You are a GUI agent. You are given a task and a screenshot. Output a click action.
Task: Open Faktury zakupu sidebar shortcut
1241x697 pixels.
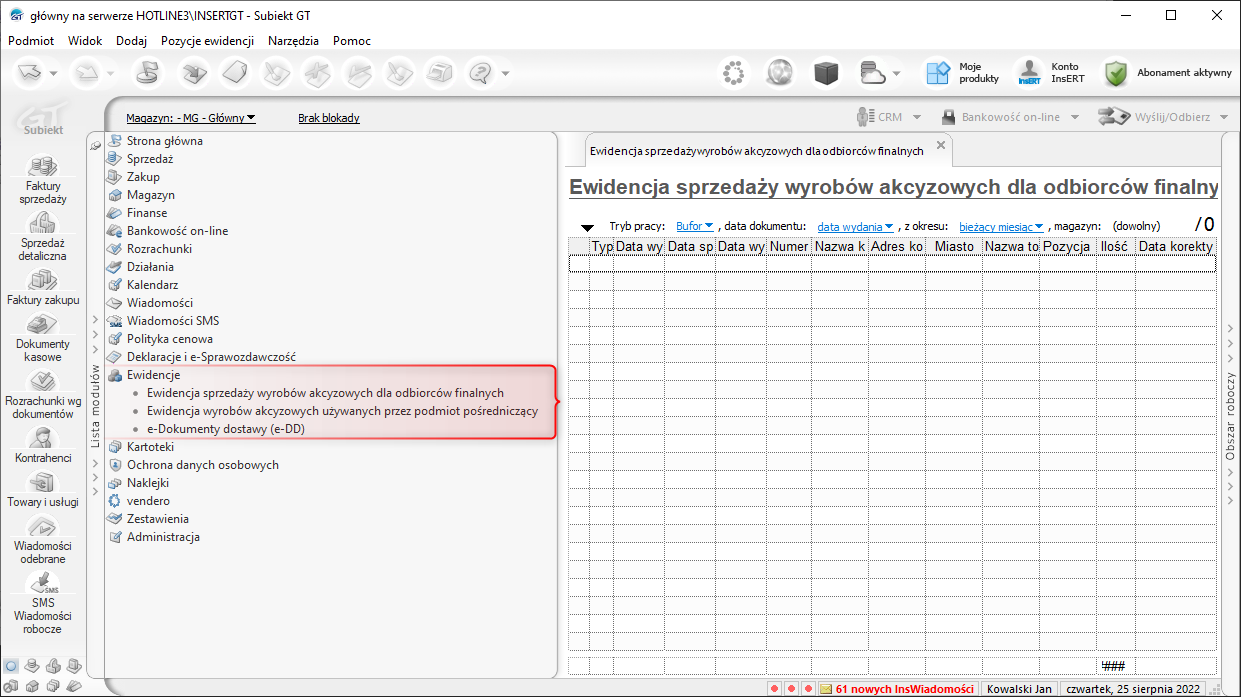(x=43, y=287)
